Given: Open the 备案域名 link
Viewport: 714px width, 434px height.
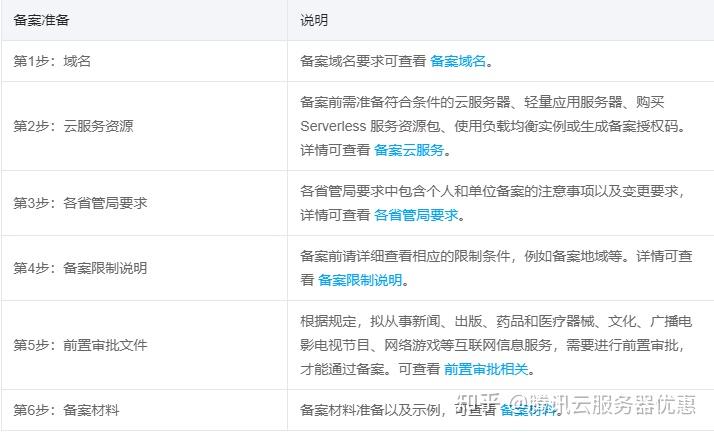Looking at the screenshot, I should point(458,61).
